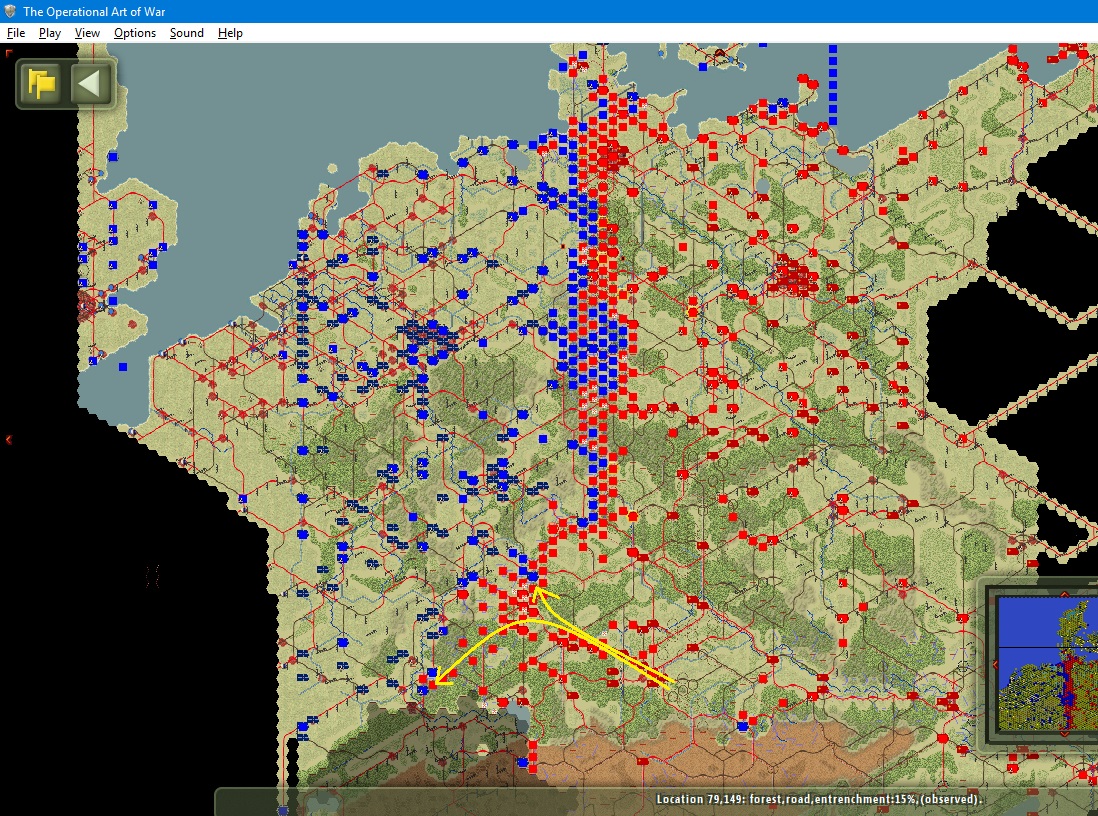Expand the View menu
The image size is (1098, 816).
coord(87,33)
